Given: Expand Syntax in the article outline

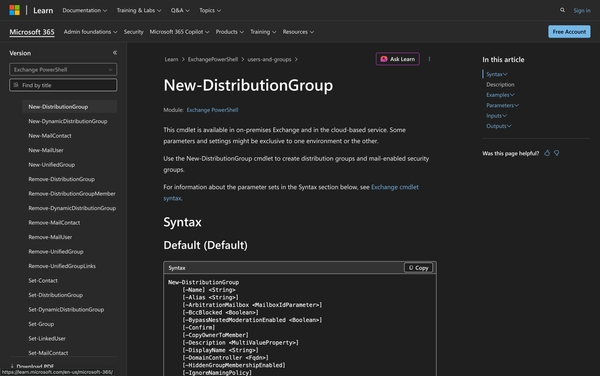Looking at the screenshot, I should tap(497, 74).
